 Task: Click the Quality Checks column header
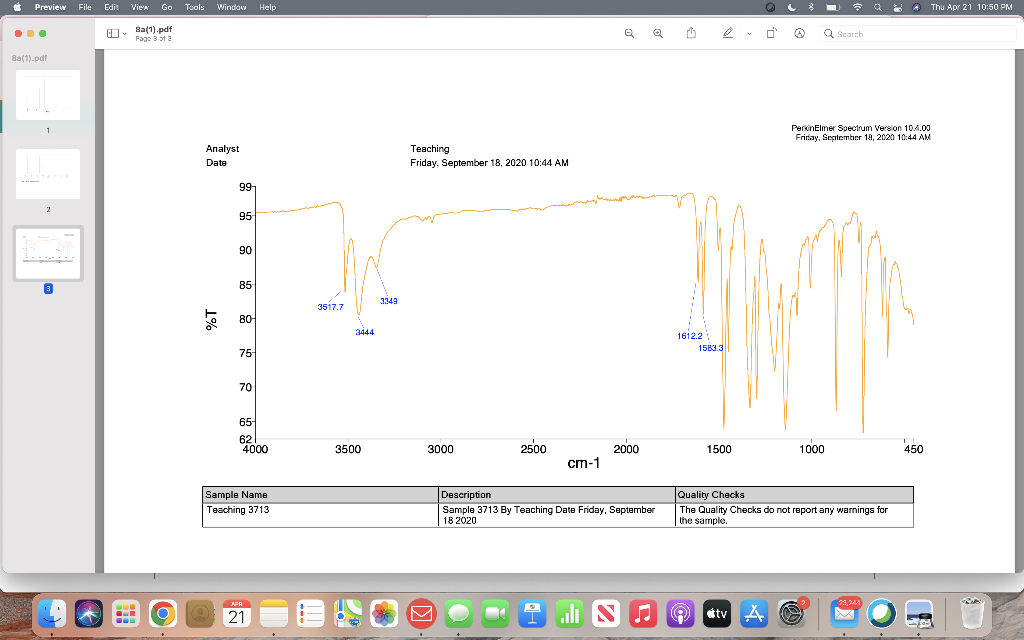point(794,494)
